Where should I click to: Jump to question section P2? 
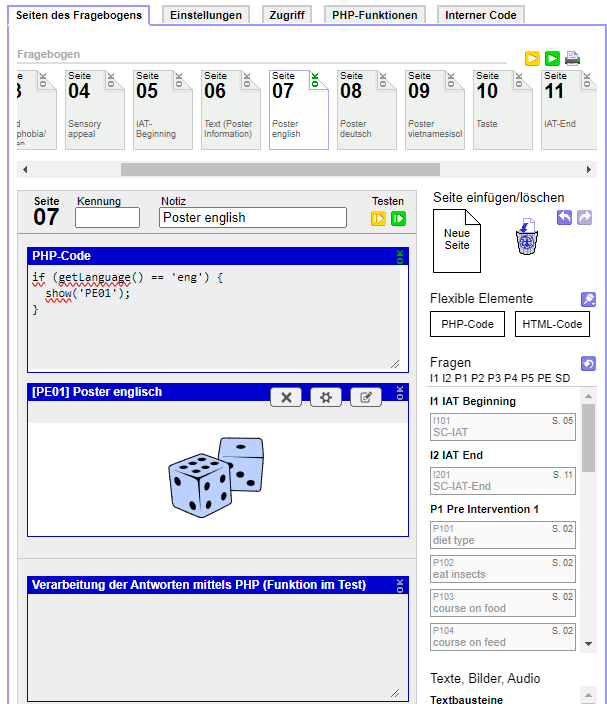(x=477, y=378)
